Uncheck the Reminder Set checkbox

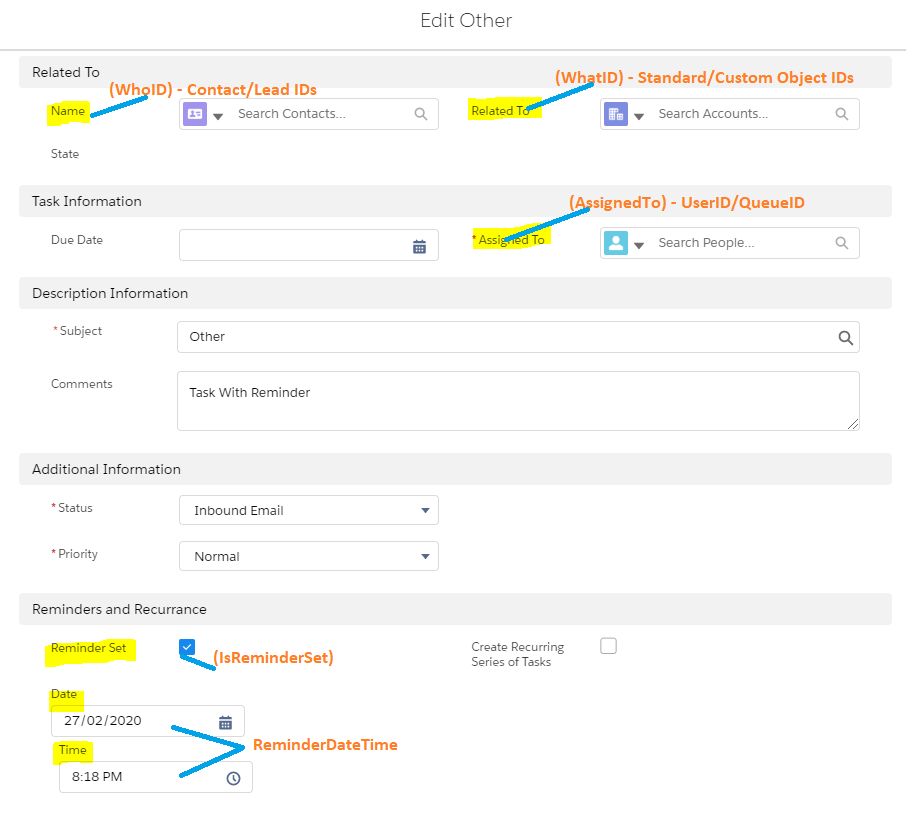187,648
